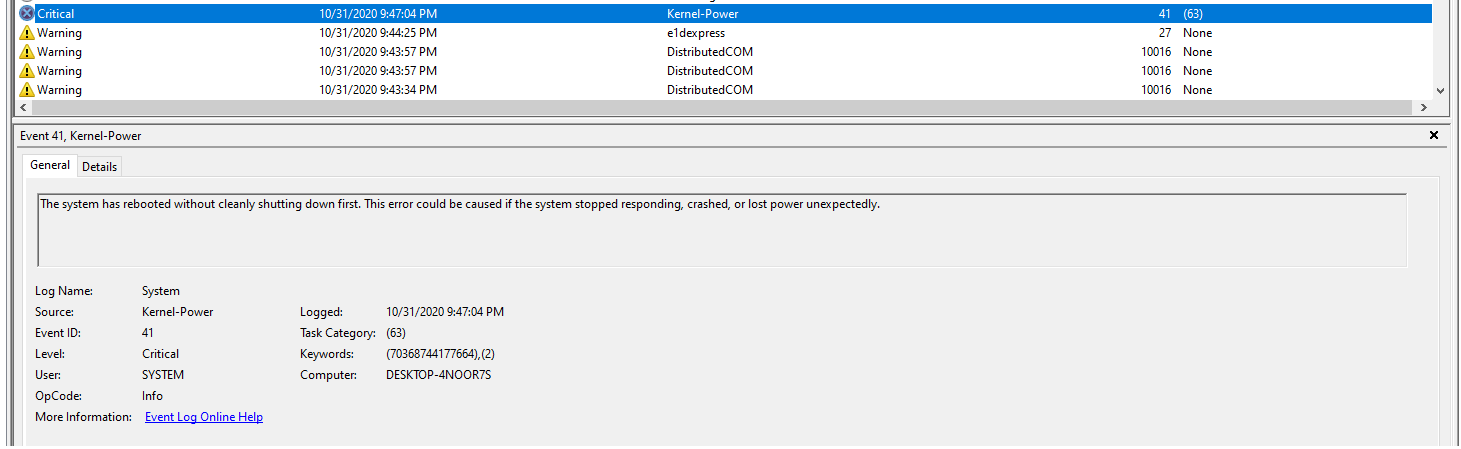Close the Event 41 preview pane
Image resolution: width=1461 pixels, height=449 pixels.
point(1434,135)
